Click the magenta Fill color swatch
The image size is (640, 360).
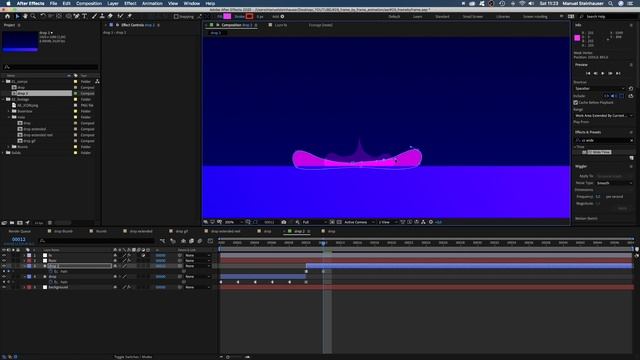point(227,16)
